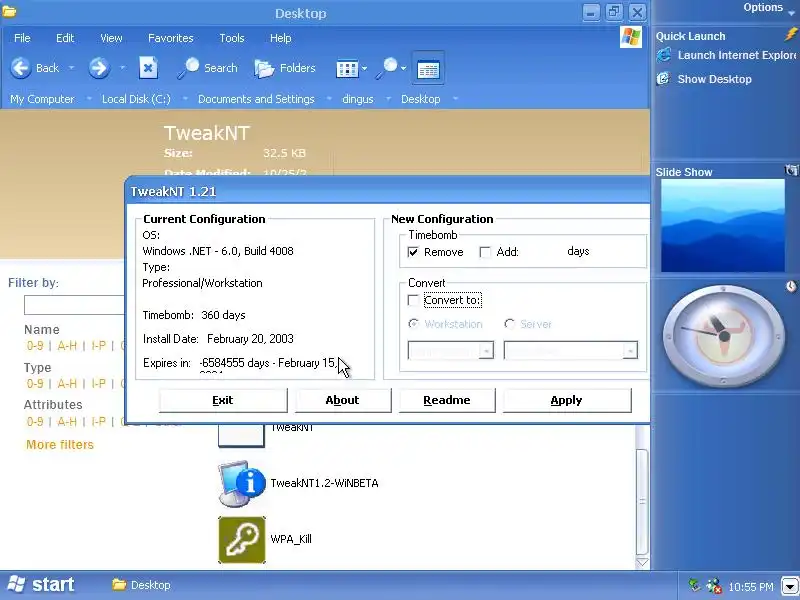
Task: Click the folder icon in Desktop title bar
Action: [9, 11]
